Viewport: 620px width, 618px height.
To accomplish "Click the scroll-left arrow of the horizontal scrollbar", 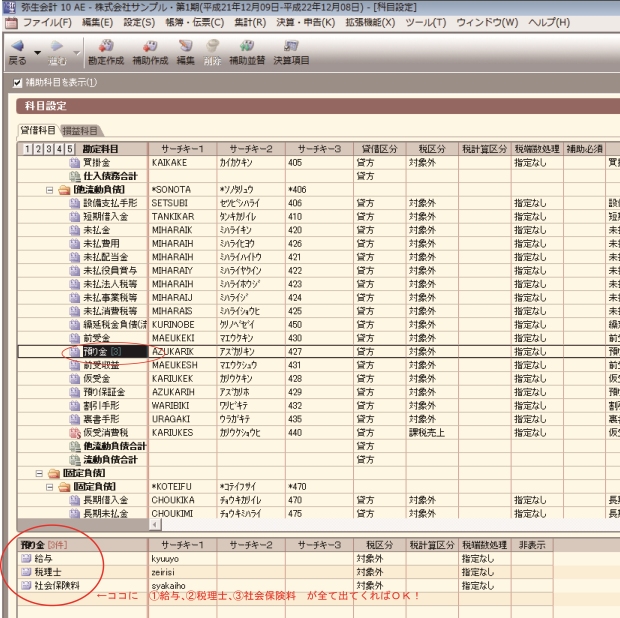I will (155, 525).
